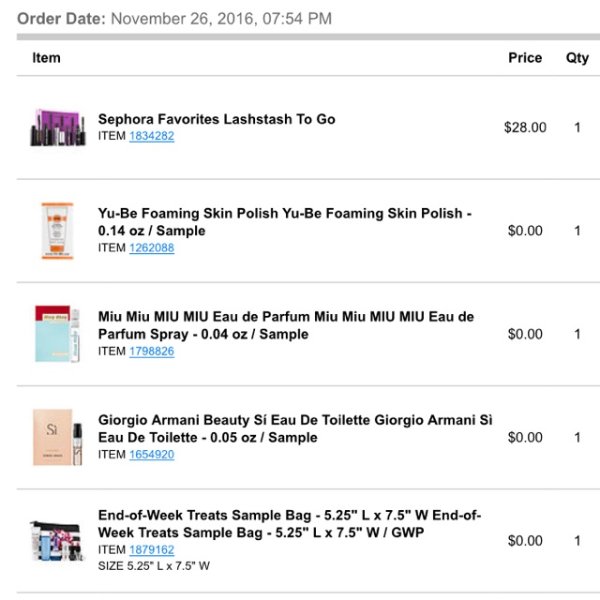Open item link 1654920

click(x=152, y=454)
